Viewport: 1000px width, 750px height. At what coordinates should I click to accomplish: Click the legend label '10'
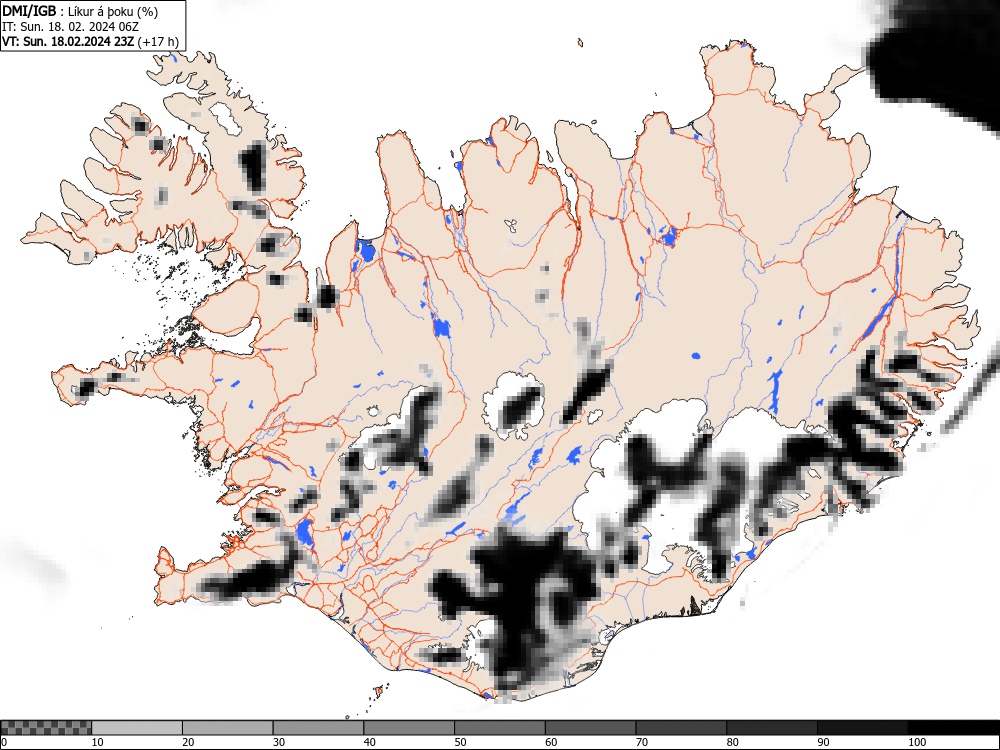(x=98, y=742)
